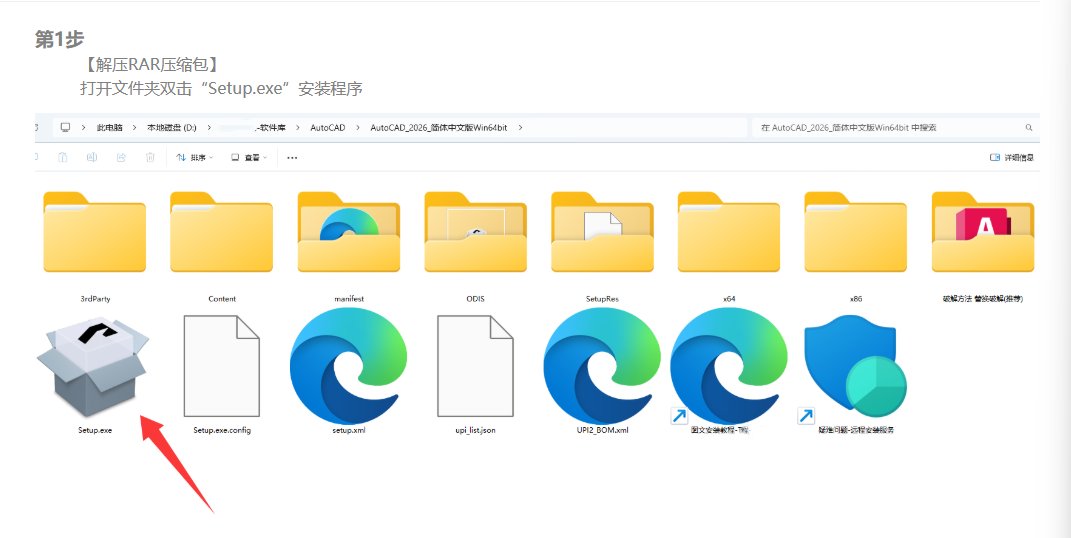This screenshot has width=1071, height=538.
Task: Go to 此电脑 in address bar
Action: point(110,128)
